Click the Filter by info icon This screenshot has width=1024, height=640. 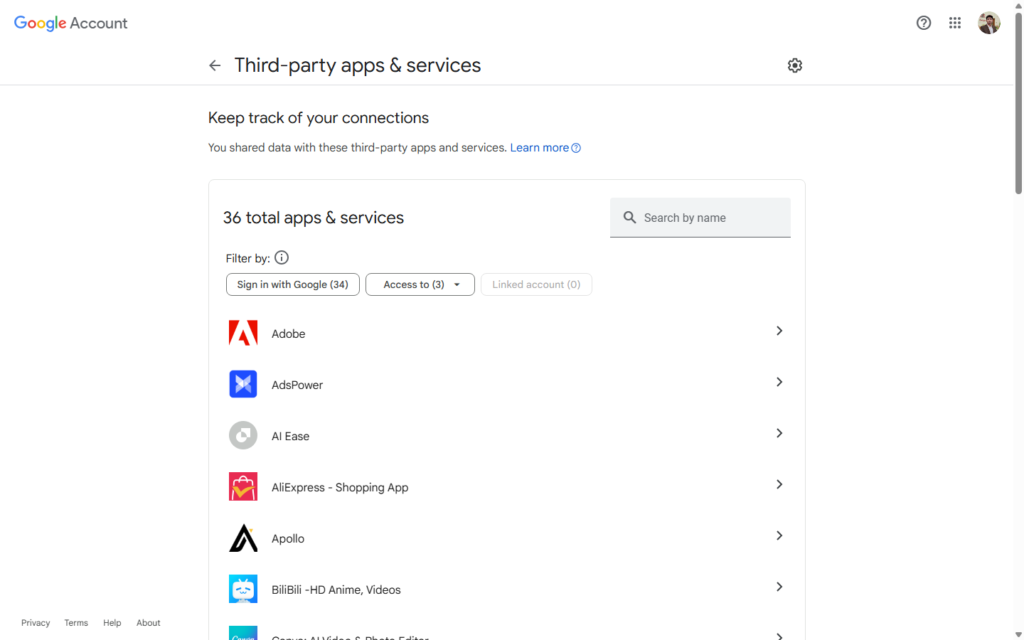click(x=281, y=257)
